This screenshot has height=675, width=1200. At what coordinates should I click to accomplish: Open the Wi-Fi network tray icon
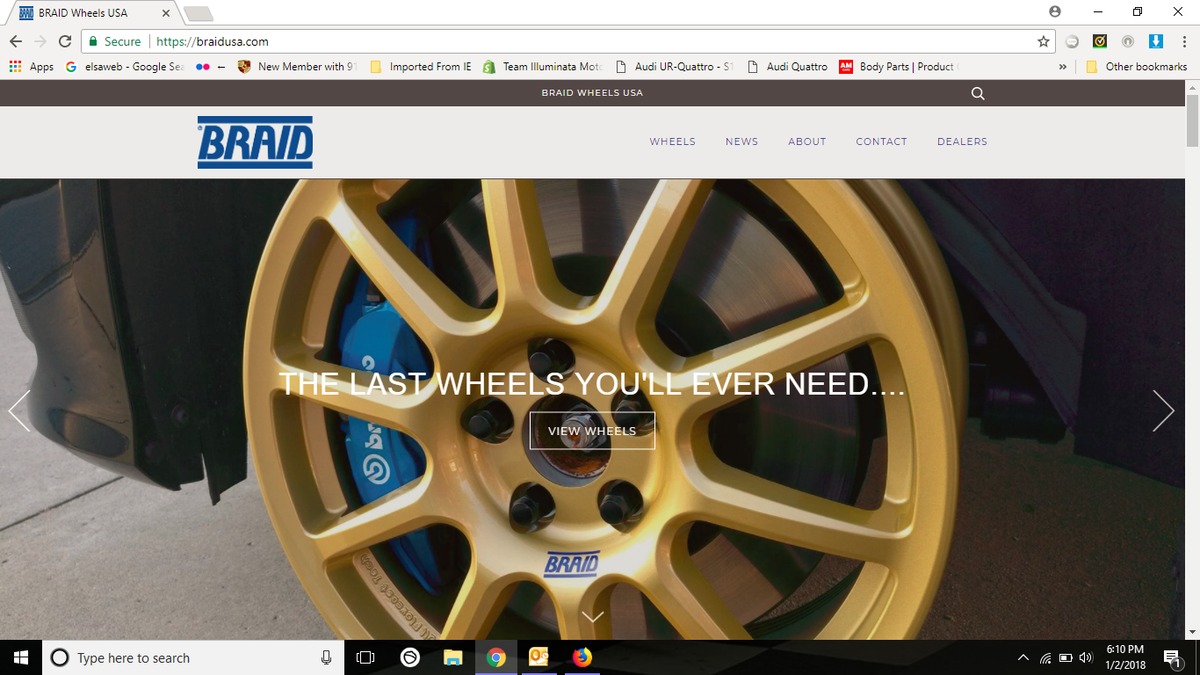click(1045, 658)
